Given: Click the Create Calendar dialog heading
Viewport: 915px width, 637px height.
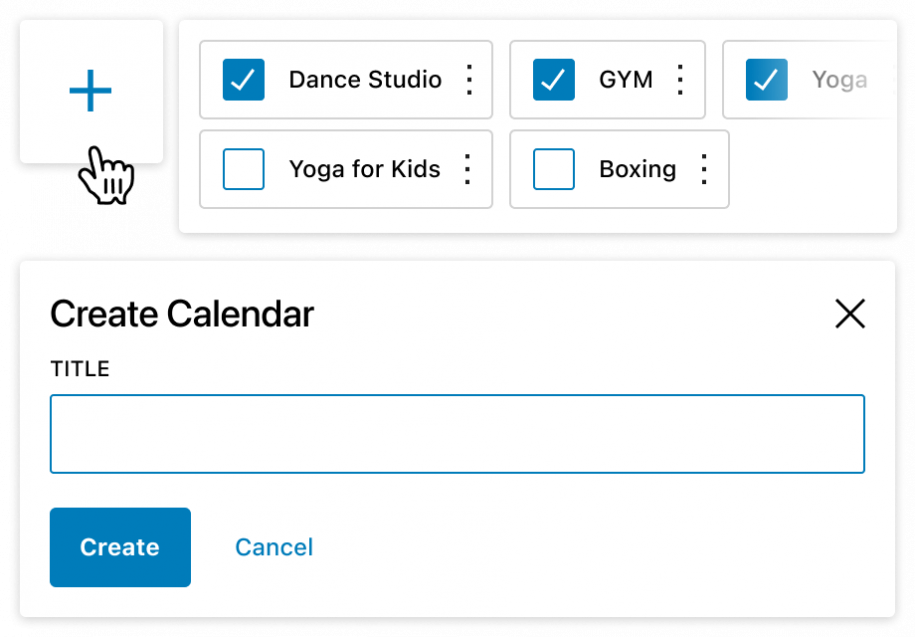Looking at the screenshot, I should coord(181,313).
